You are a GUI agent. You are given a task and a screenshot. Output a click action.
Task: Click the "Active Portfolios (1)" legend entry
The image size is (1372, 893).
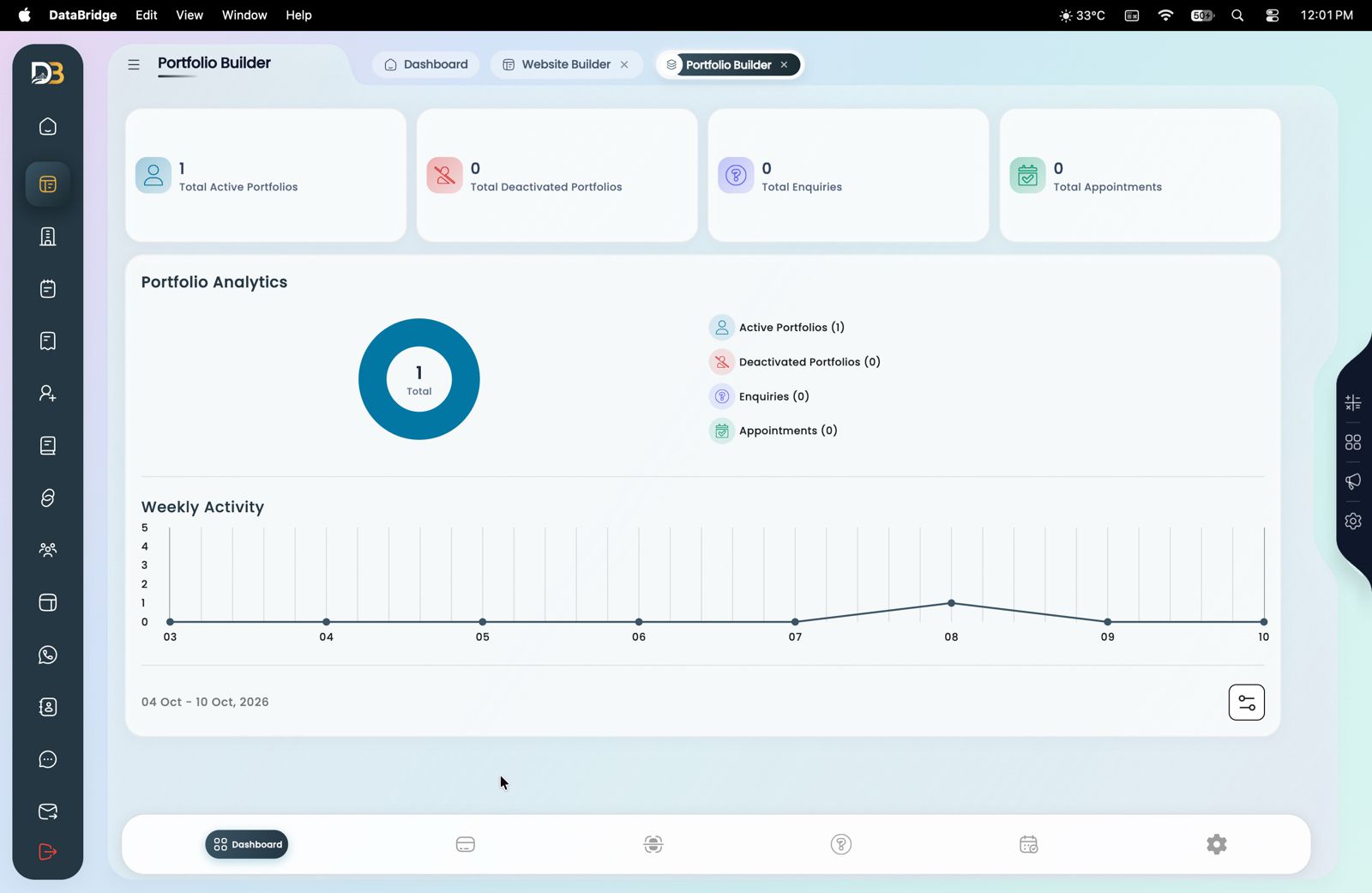(x=777, y=328)
